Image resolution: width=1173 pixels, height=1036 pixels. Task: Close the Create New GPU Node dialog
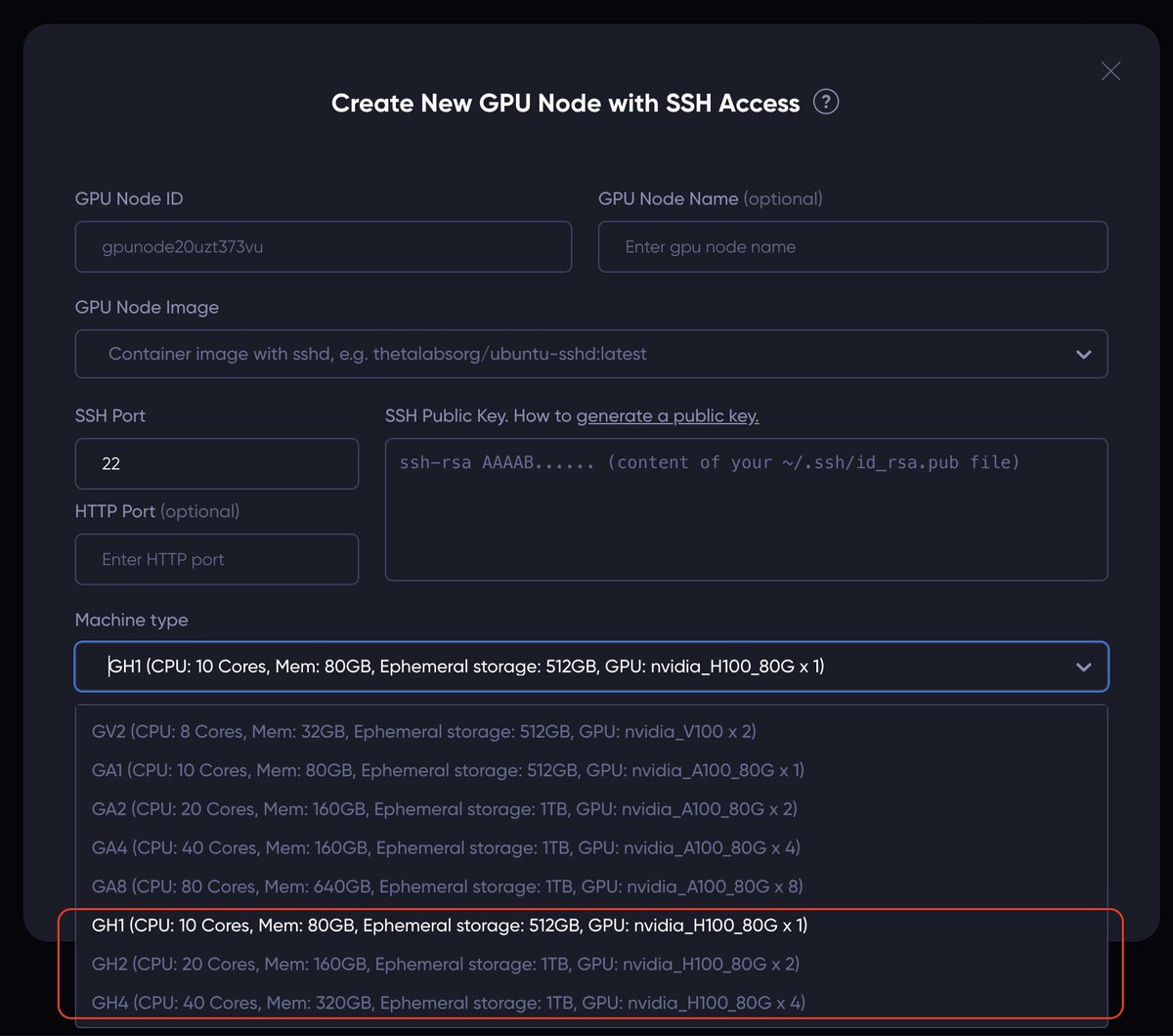tap(1110, 70)
